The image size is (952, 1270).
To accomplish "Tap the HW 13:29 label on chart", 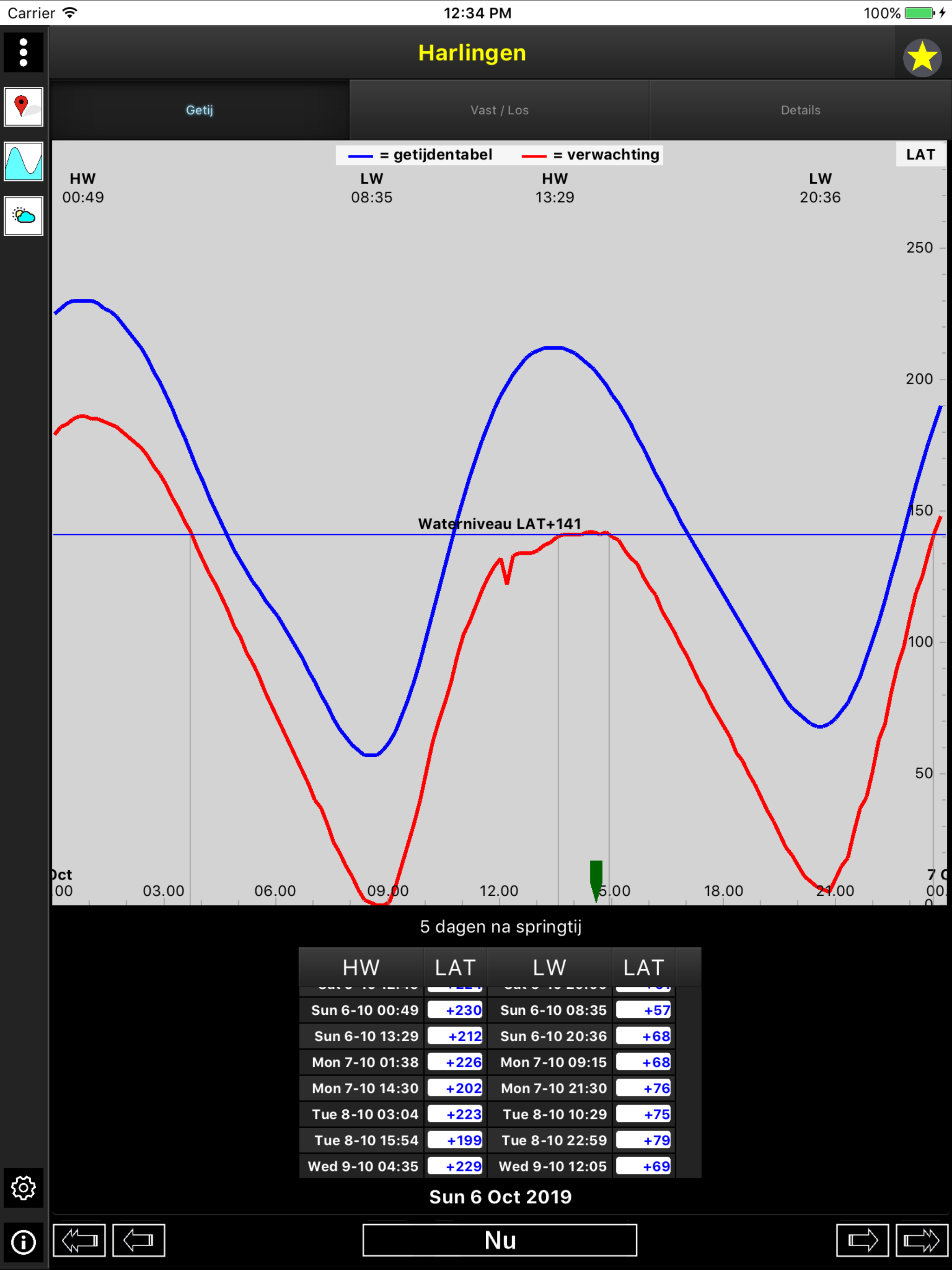I will (555, 188).
